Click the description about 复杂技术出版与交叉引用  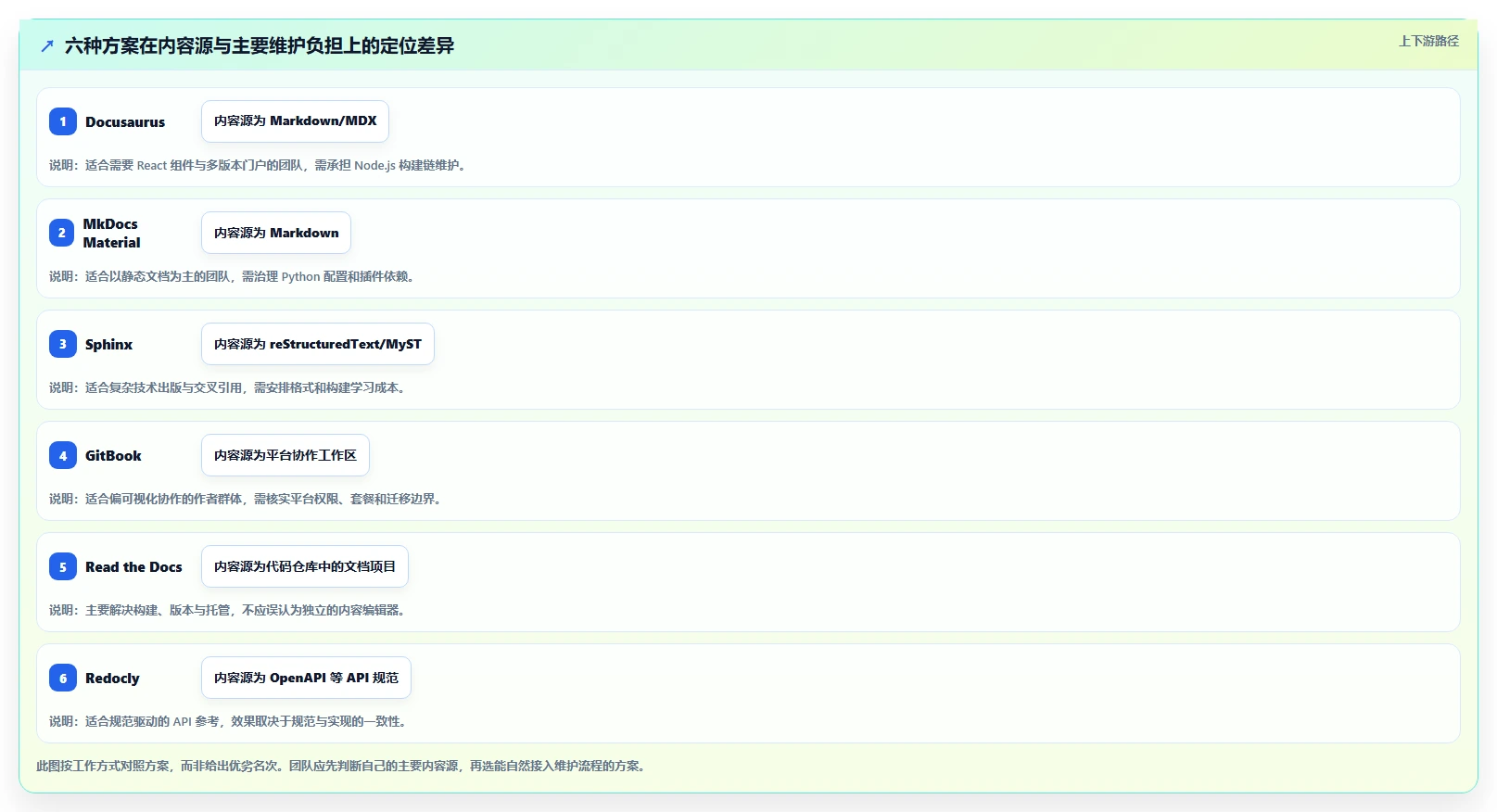pos(229,387)
